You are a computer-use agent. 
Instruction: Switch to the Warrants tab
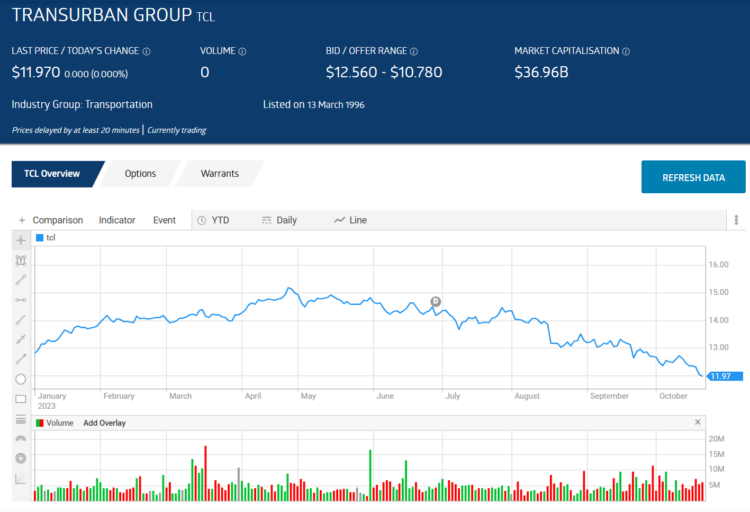[x=220, y=174]
